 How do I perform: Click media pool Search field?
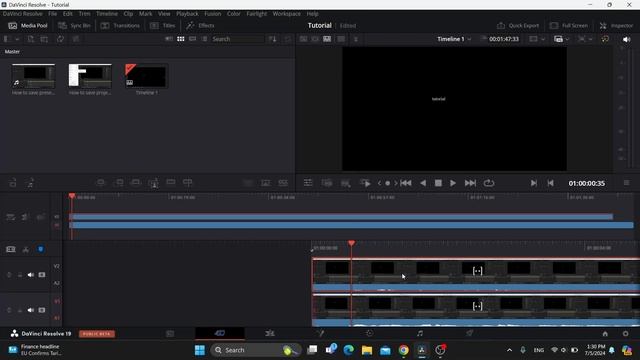tap(237, 39)
